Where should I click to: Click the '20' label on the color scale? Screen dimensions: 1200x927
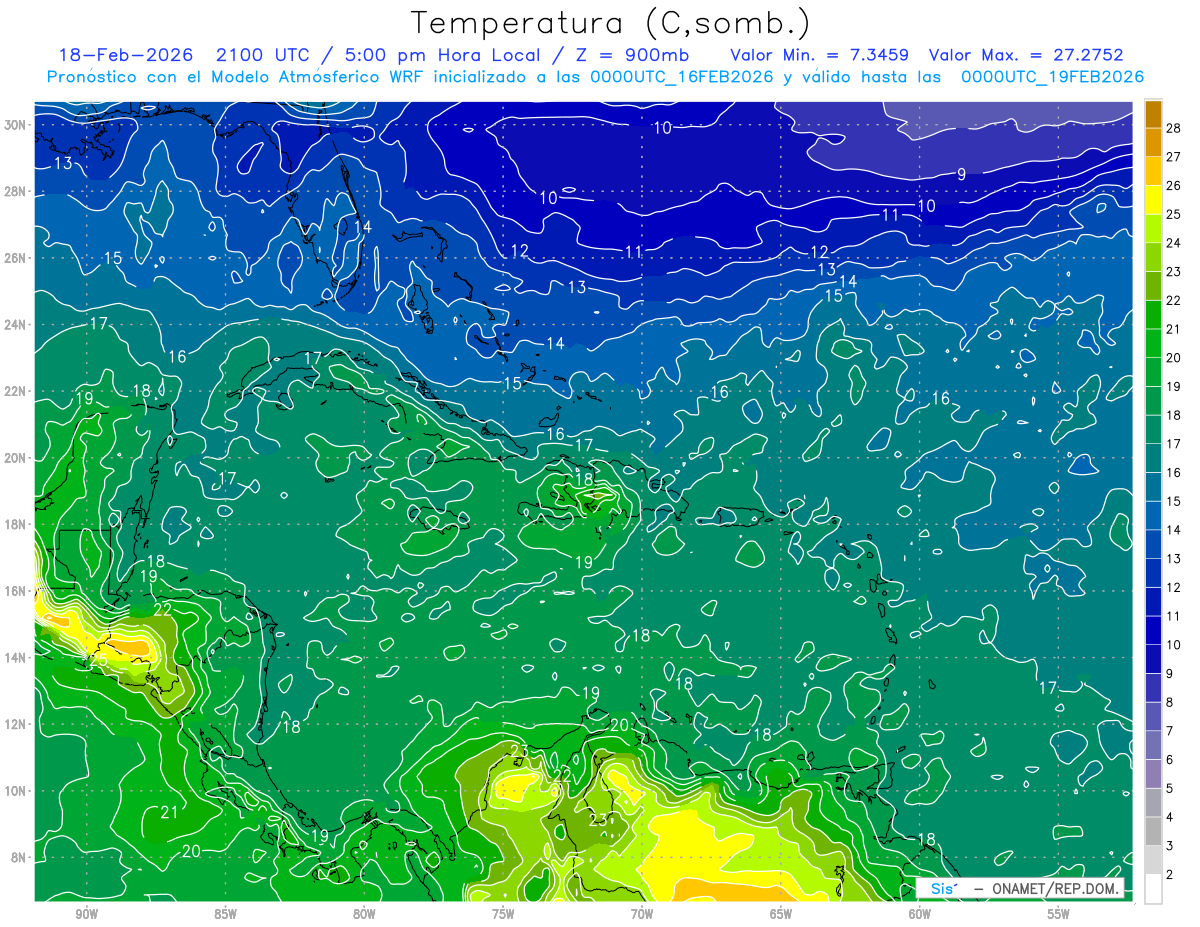coord(1175,357)
